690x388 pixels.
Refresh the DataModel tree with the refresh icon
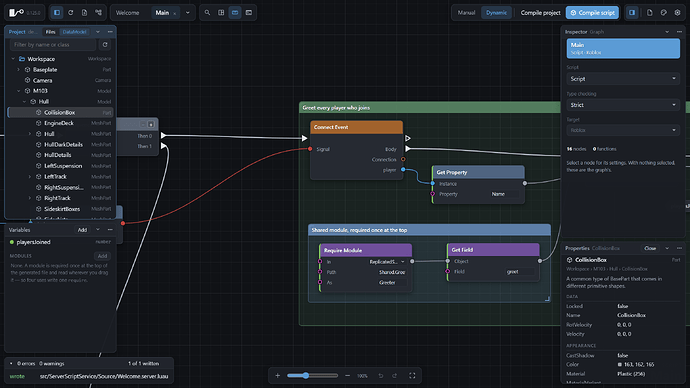[x=105, y=44]
